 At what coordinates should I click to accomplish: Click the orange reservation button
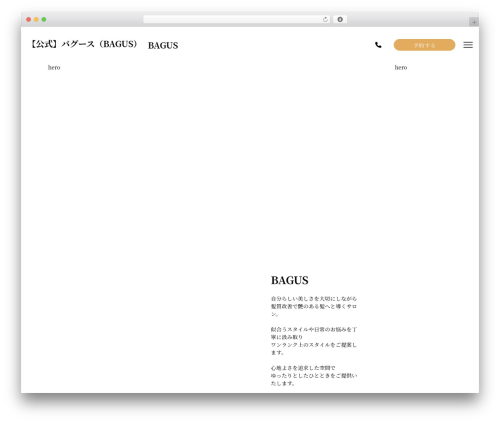424,45
